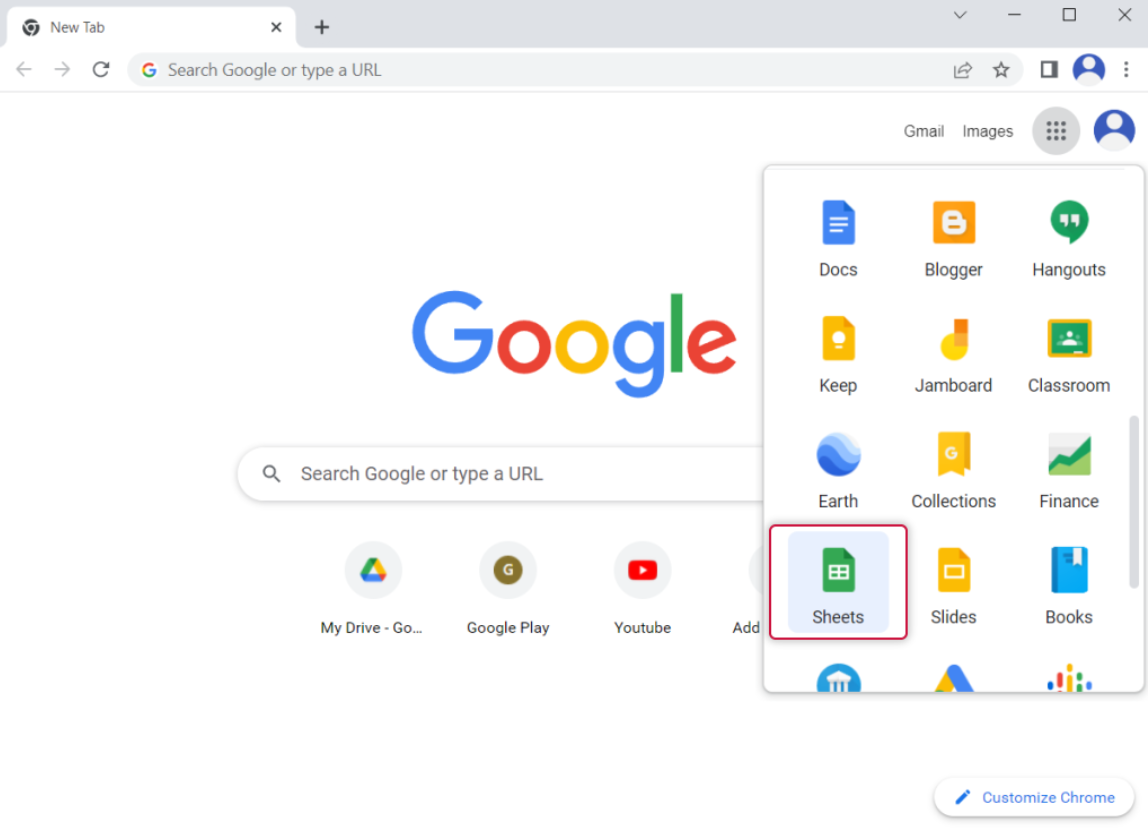Toggle the Google apps grid launcher
This screenshot has width=1148, height=833.
[1056, 131]
